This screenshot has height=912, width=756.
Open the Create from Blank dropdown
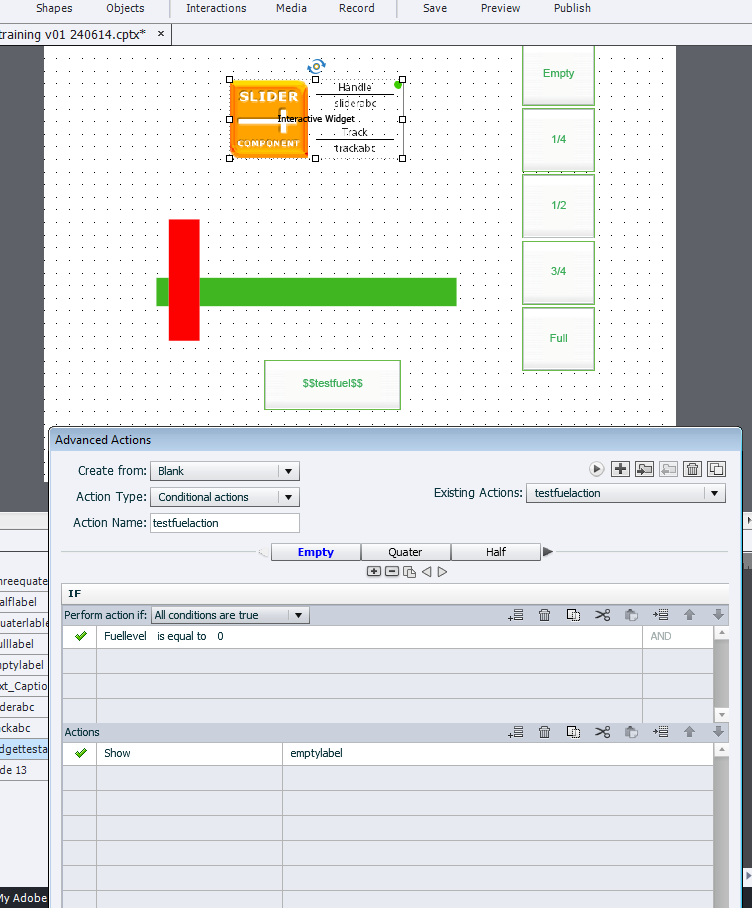[x=226, y=473]
